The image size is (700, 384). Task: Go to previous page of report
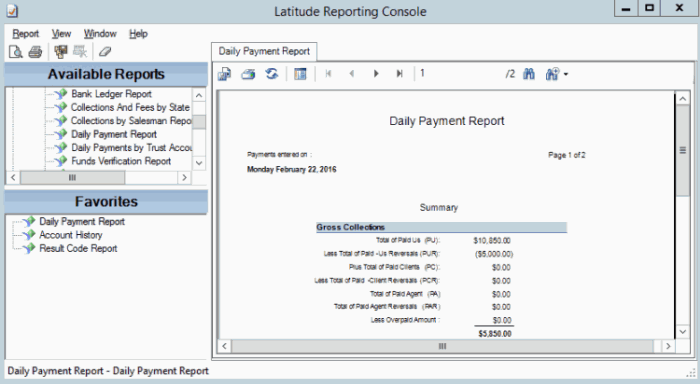click(x=352, y=74)
